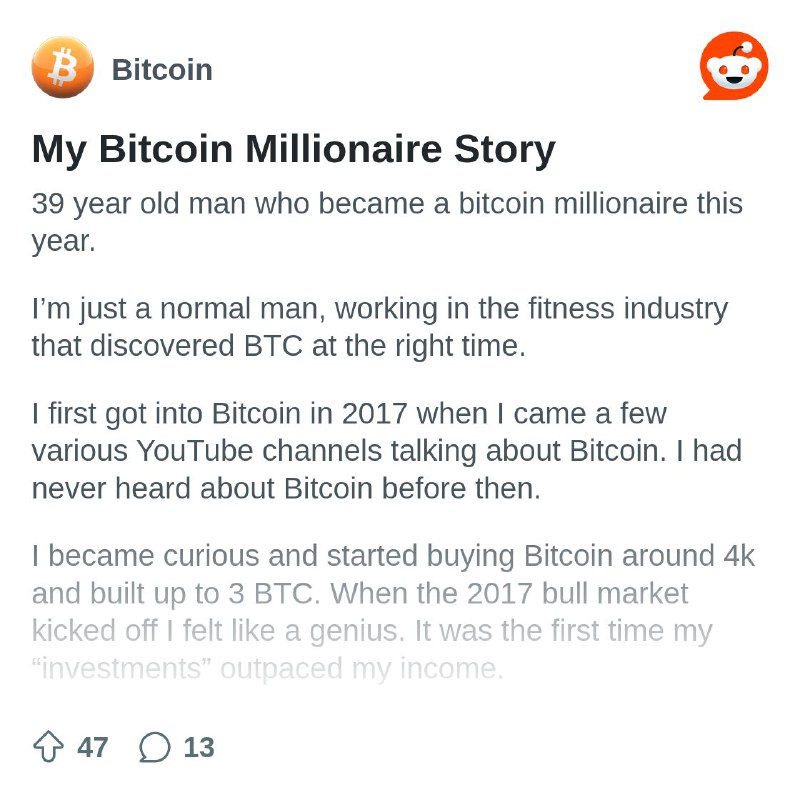Click the Bitcoin subreddit avatar icon
Image resolution: width=800 pixels, height=800 pixels.
[63, 67]
